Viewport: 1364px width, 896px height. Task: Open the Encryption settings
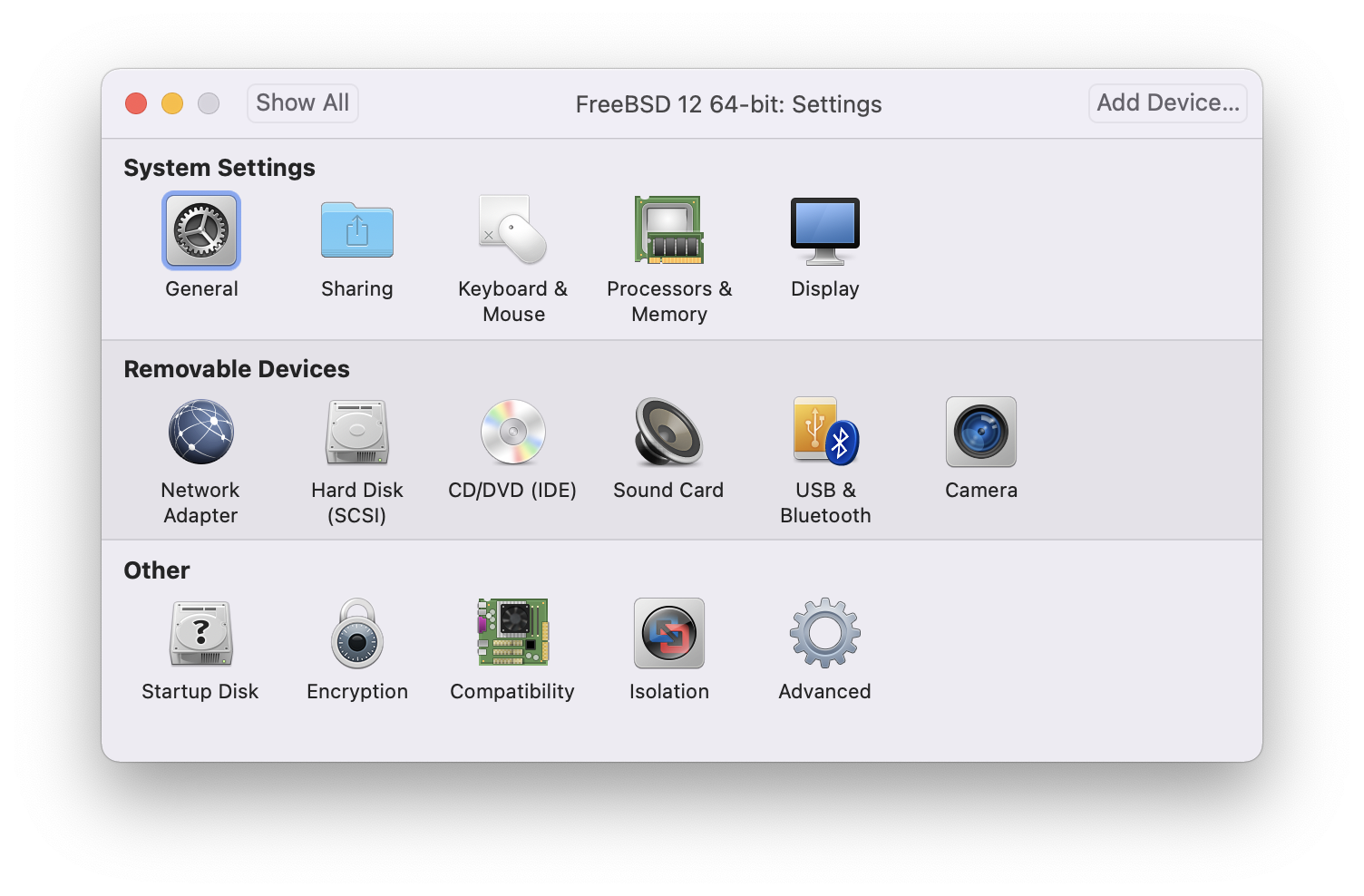357,633
